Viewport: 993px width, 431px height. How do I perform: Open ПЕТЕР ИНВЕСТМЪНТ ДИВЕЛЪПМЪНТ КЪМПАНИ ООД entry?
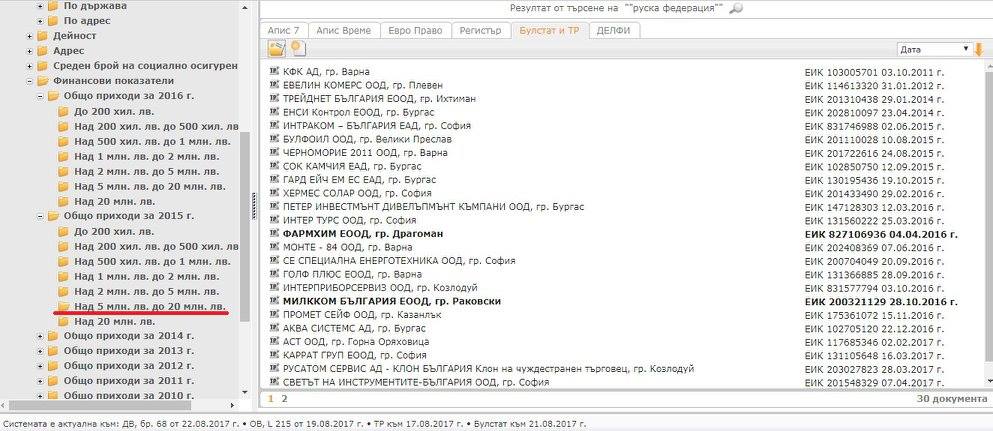click(x=433, y=206)
